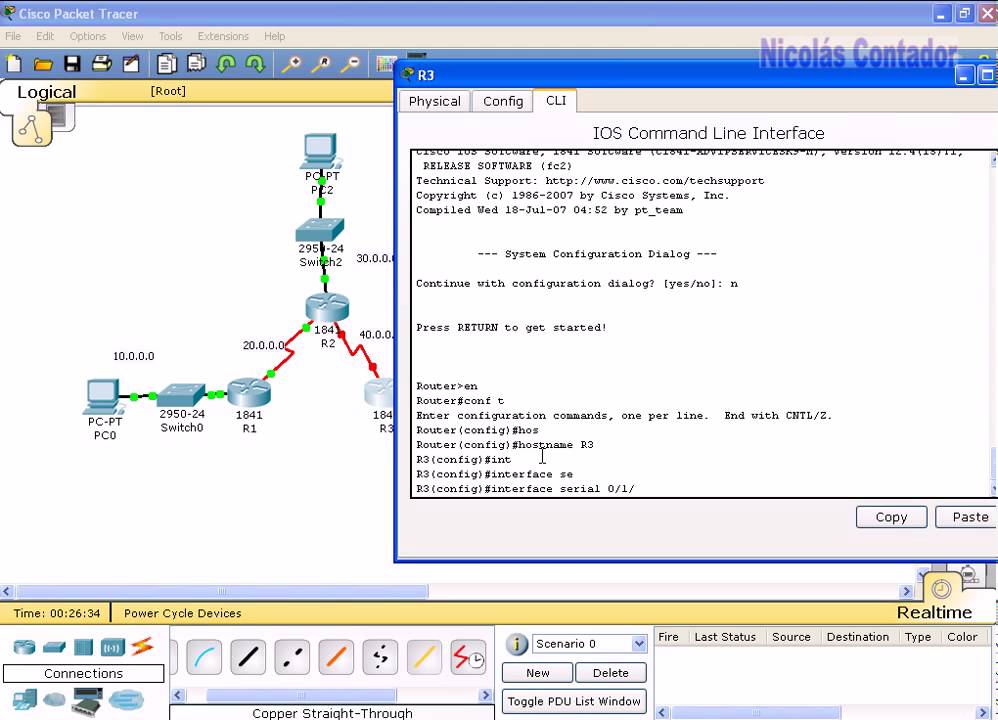Open the Scenario 0 dropdown
The width and height of the screenshot is (998, 720).
[x=590, y=644]
